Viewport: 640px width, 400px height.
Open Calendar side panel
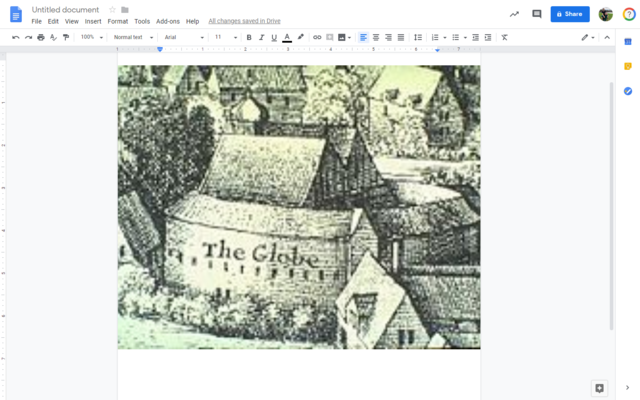coord(628,42)
